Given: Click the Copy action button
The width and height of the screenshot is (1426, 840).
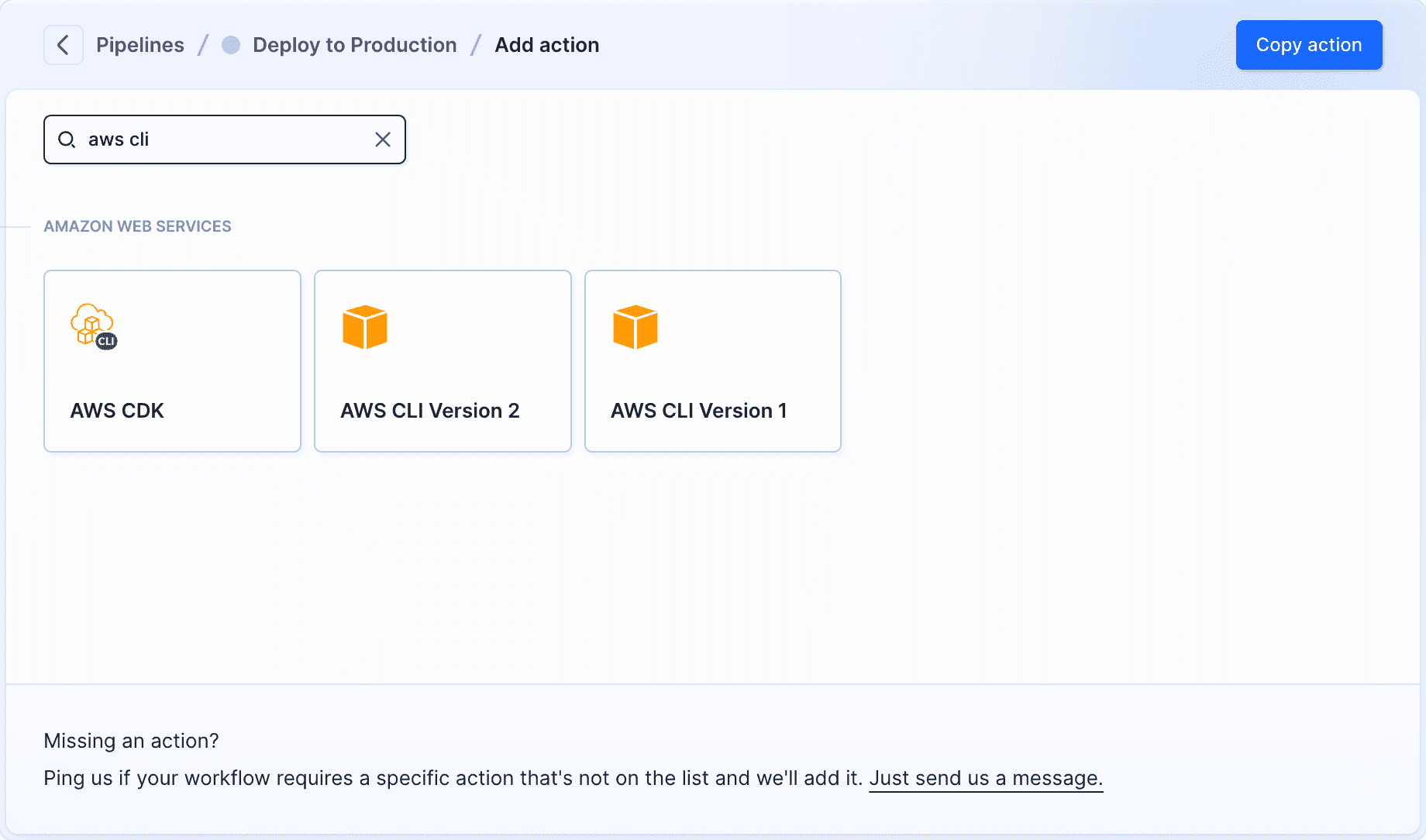Looking at the screenshot, I should pyautogui.click(x=1309, y=45).
